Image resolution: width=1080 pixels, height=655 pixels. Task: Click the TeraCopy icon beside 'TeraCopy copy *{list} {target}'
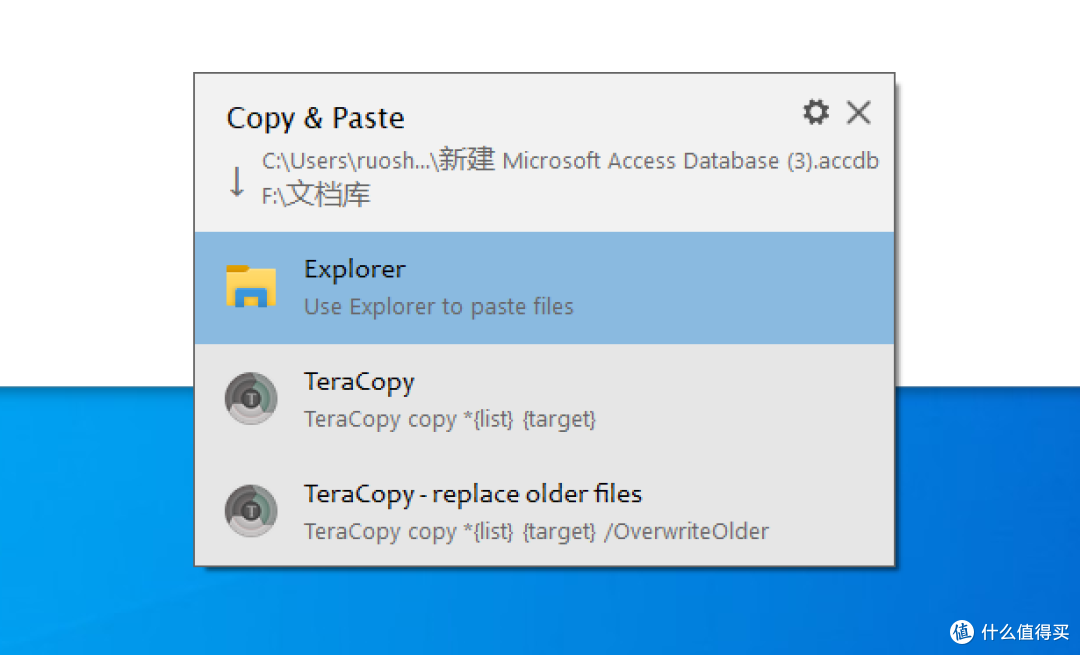[x=251, y=399]
